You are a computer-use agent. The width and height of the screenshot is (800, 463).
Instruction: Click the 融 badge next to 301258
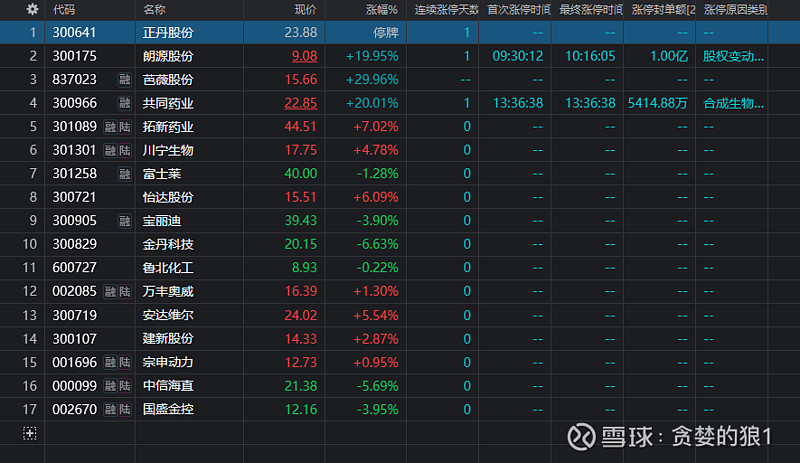coord(124,174)
